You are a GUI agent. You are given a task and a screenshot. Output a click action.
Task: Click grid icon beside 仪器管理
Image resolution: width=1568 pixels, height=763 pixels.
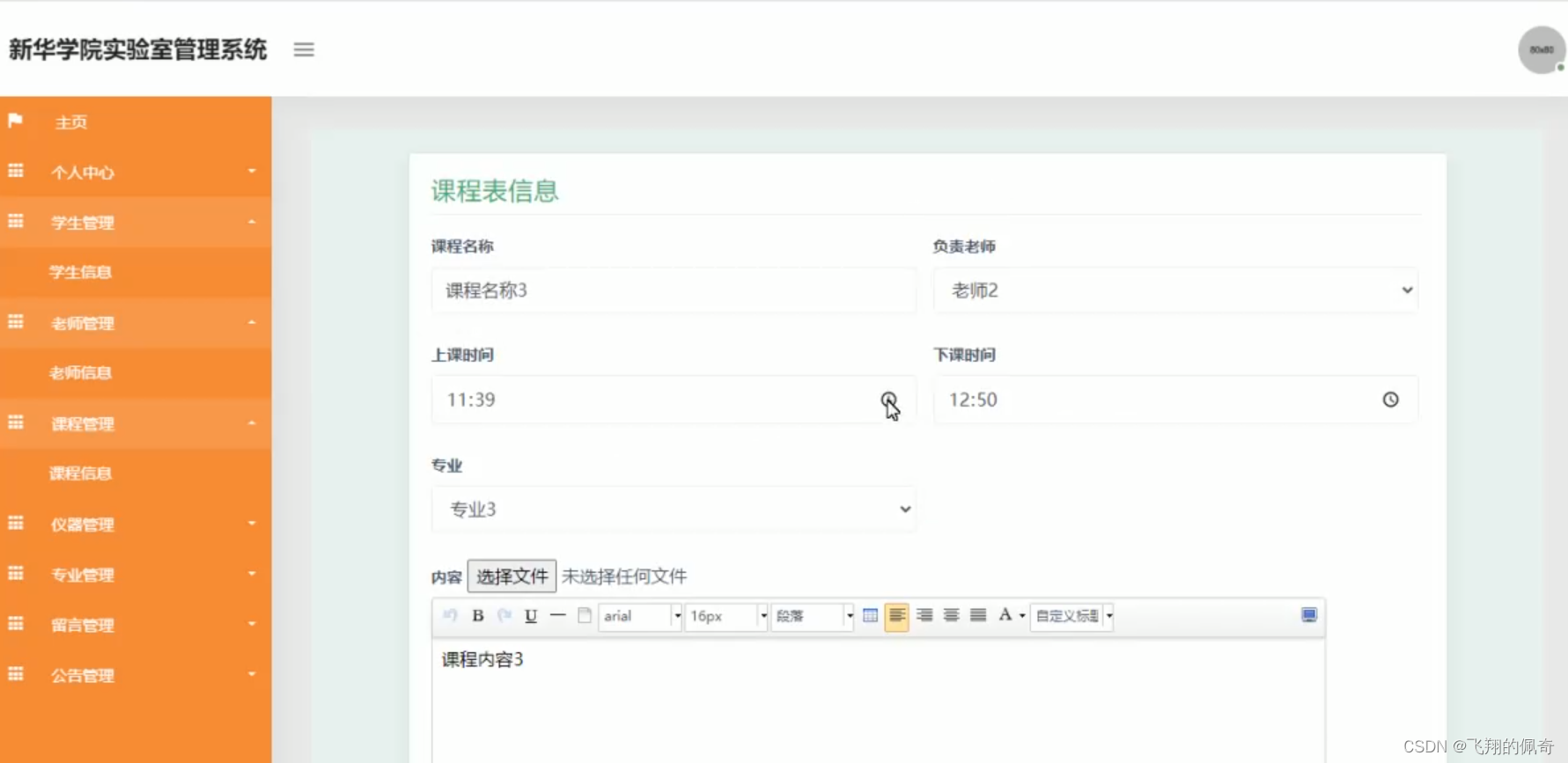coord(16,523)
